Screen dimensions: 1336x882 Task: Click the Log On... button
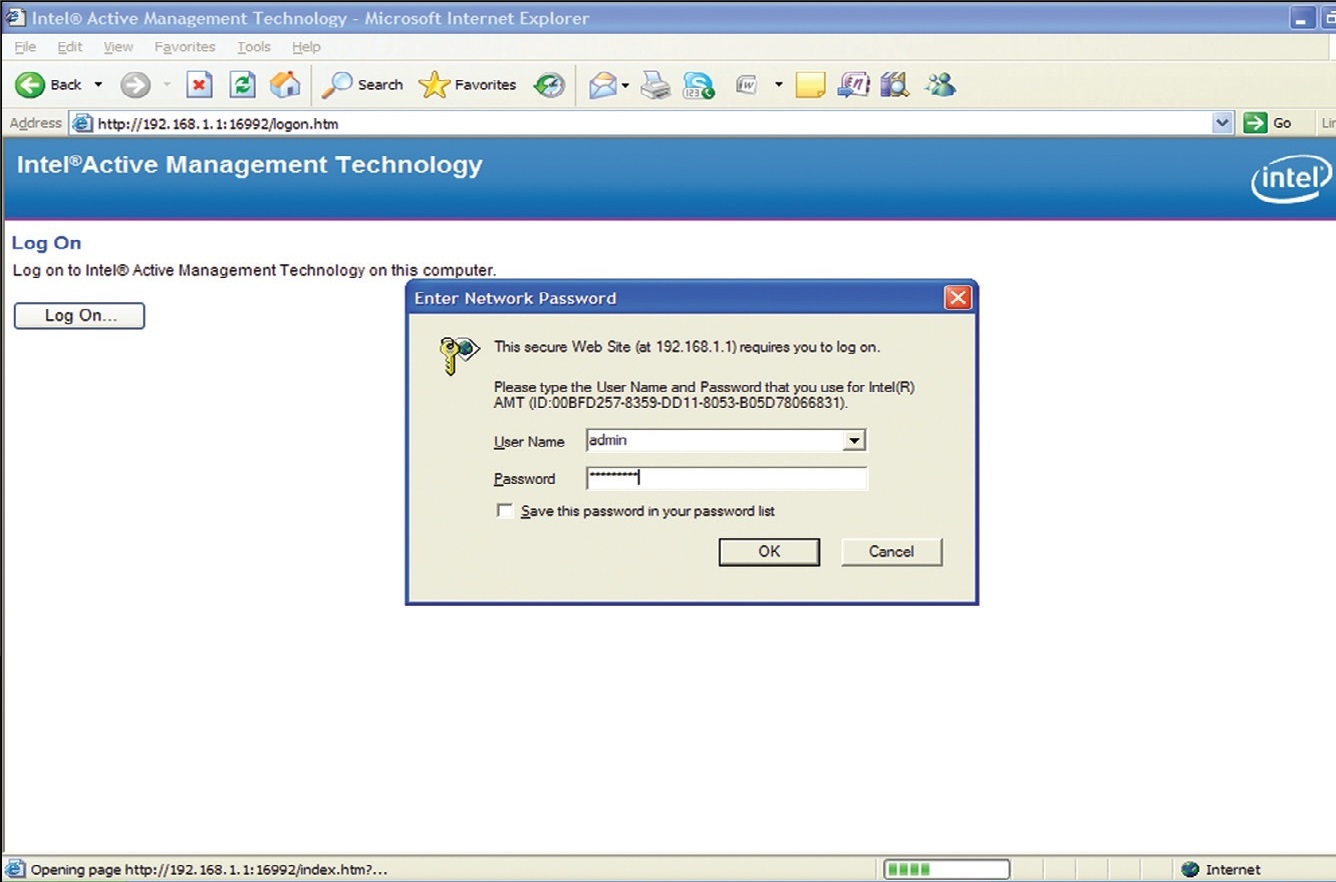[80, 316]
